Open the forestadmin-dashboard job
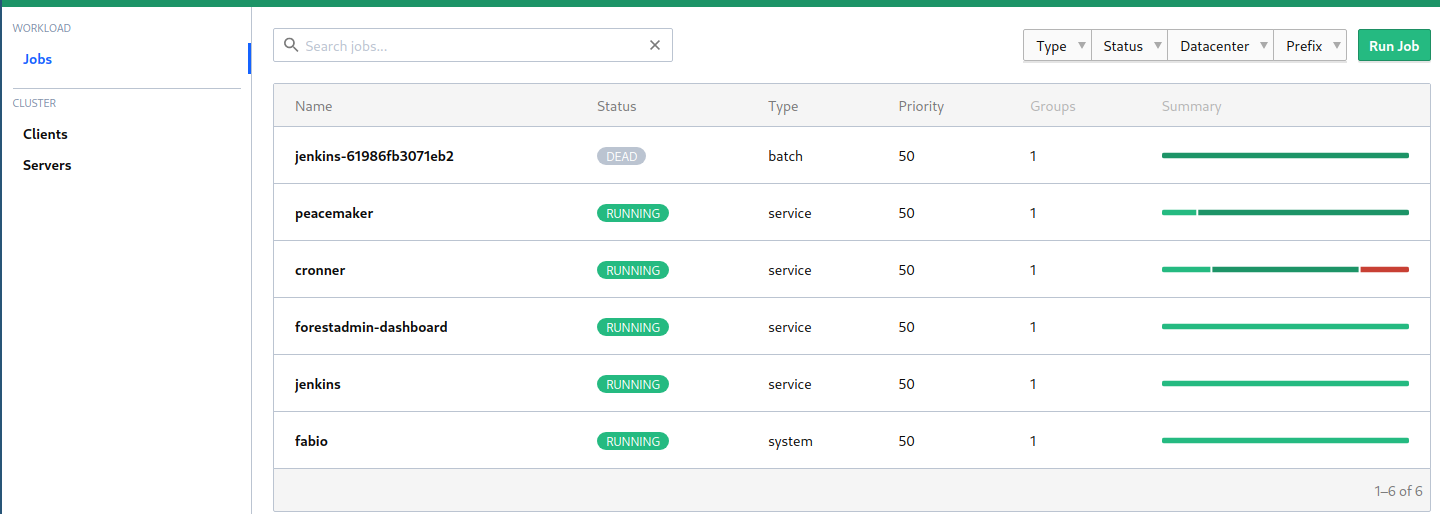This screenshot has height=514, width=1440. click(x=371, y=327)
